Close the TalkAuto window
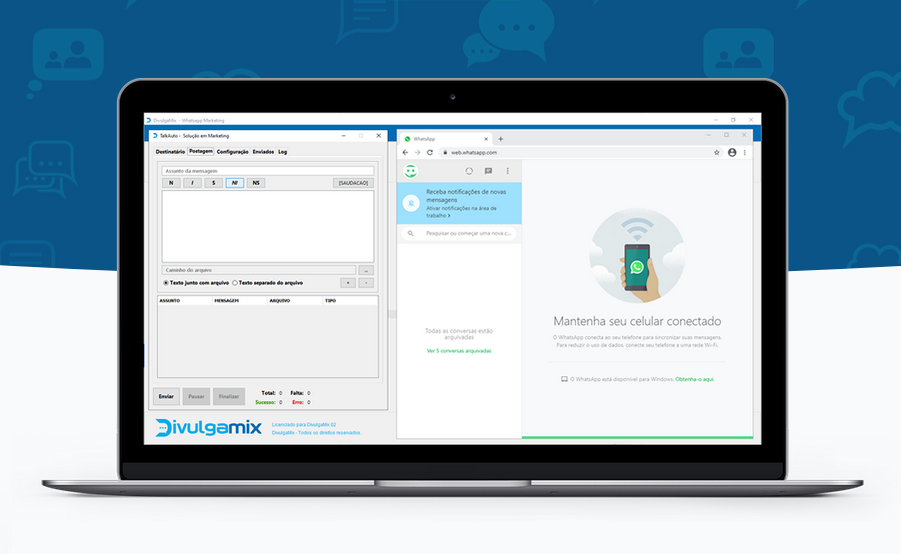The image size is (901, 554). point(378,136)
